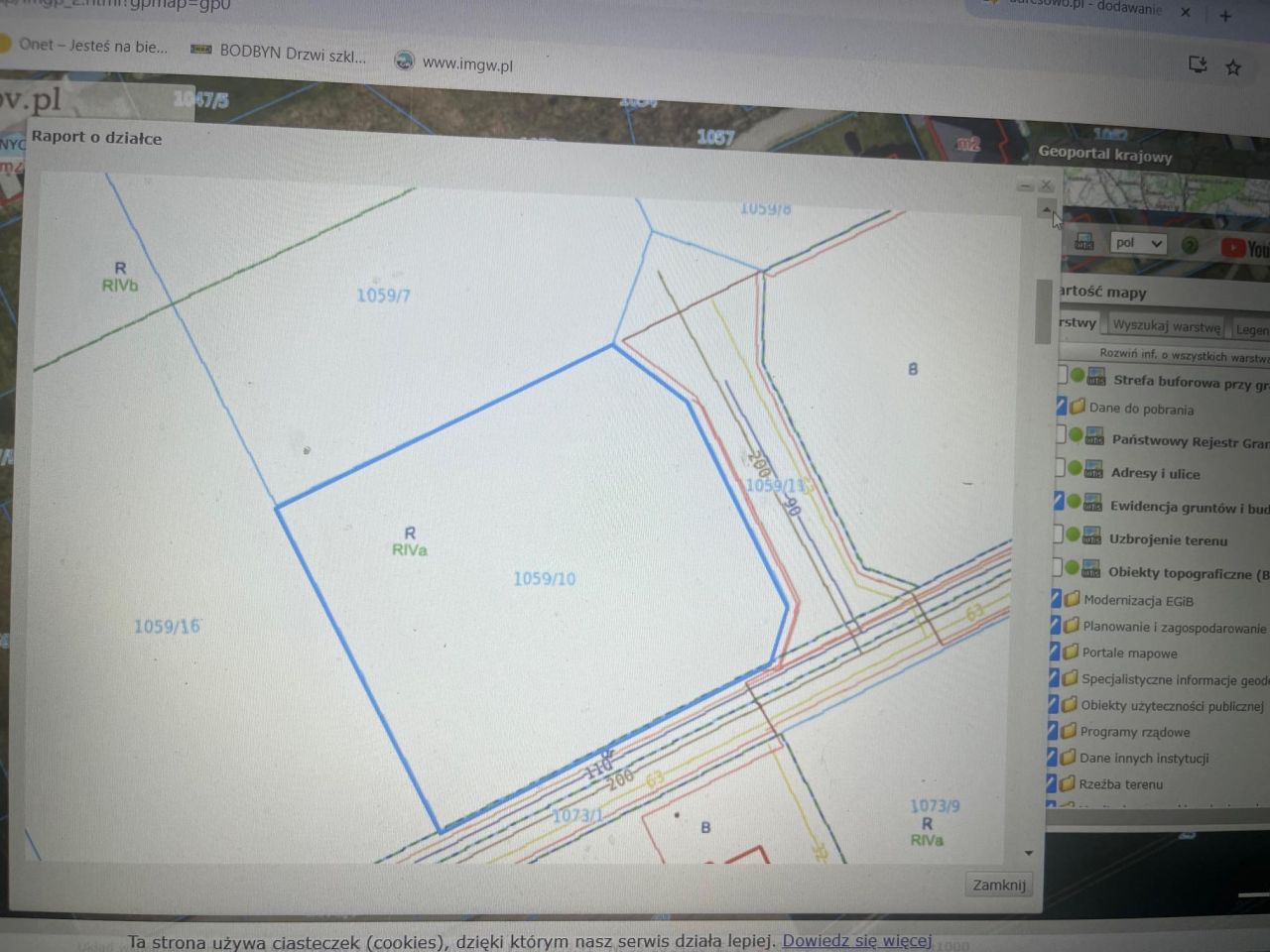The image size is (1270, 952).
Task: Uncheck the Rzeźba terenu checkbox
Action: pyautogui.click(x=1052, y=783)
